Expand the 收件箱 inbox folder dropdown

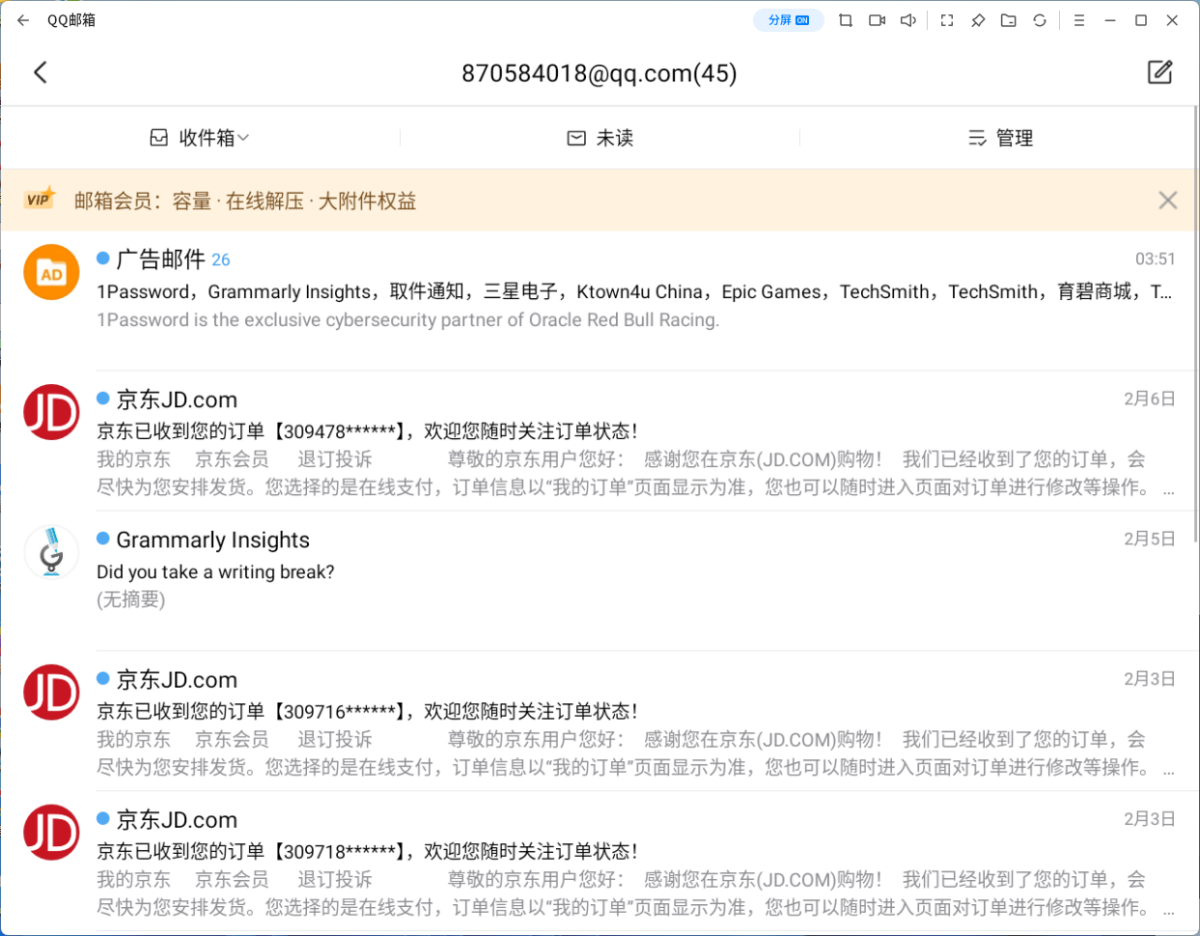[x=200, y=138]
